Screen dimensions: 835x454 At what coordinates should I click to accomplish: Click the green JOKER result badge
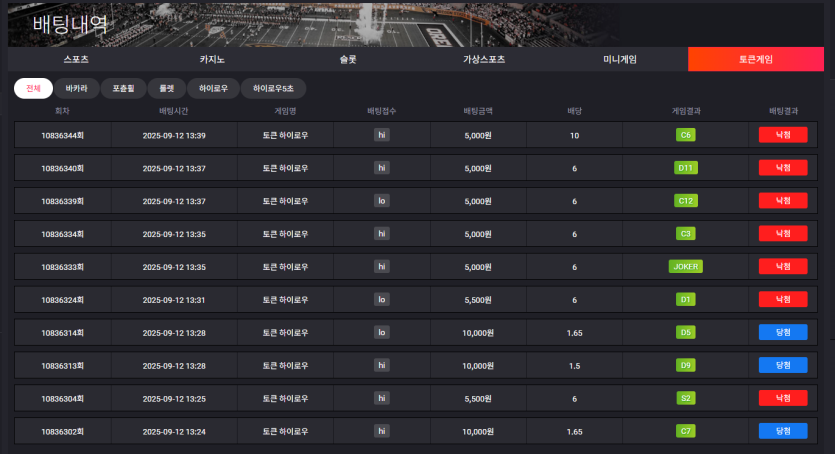click(x=686, y=267)
